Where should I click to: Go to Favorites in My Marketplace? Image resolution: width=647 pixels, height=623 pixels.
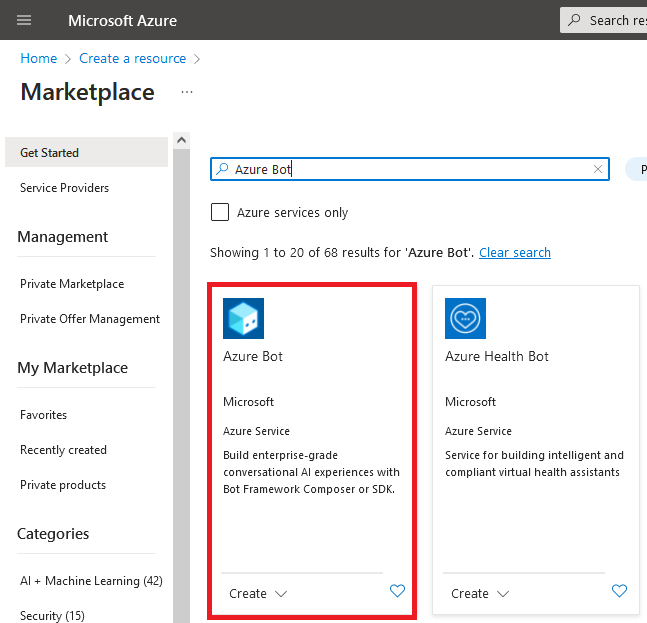point(43,415)
